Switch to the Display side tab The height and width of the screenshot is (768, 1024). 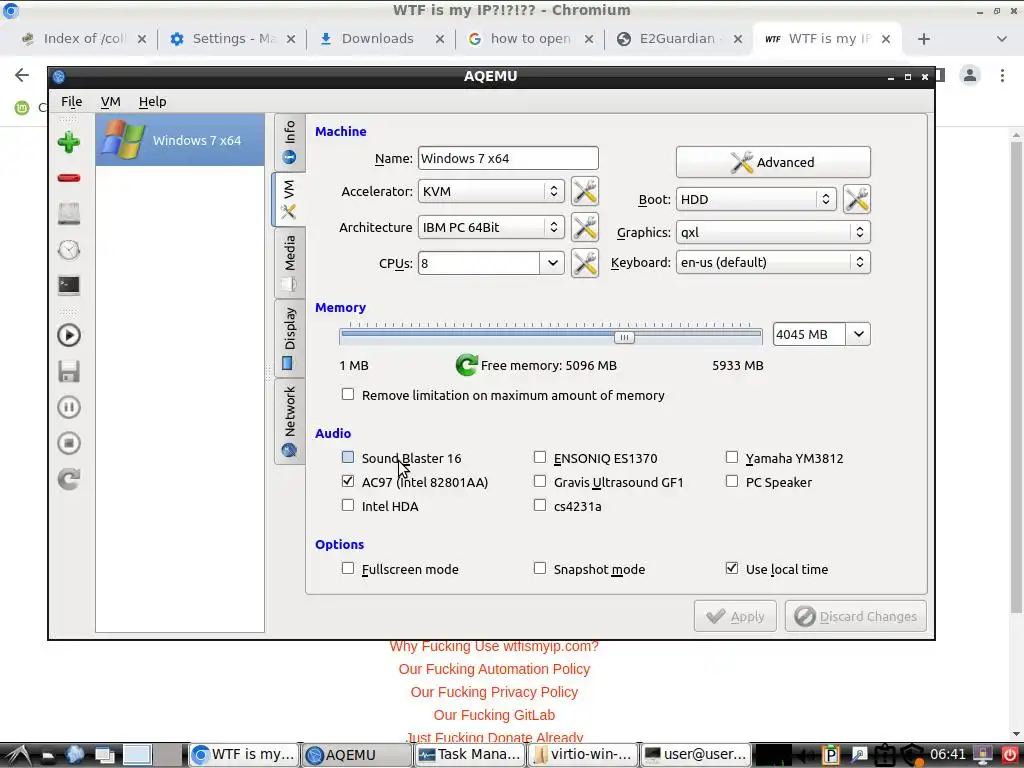pyautogui.click(x=289, y=338)
